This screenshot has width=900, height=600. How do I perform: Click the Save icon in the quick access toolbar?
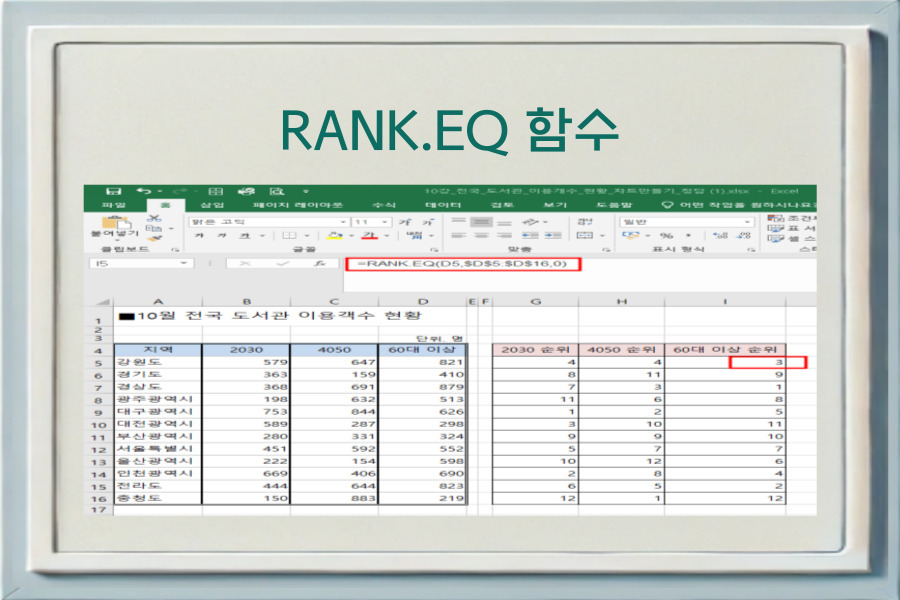pos(113,191)
